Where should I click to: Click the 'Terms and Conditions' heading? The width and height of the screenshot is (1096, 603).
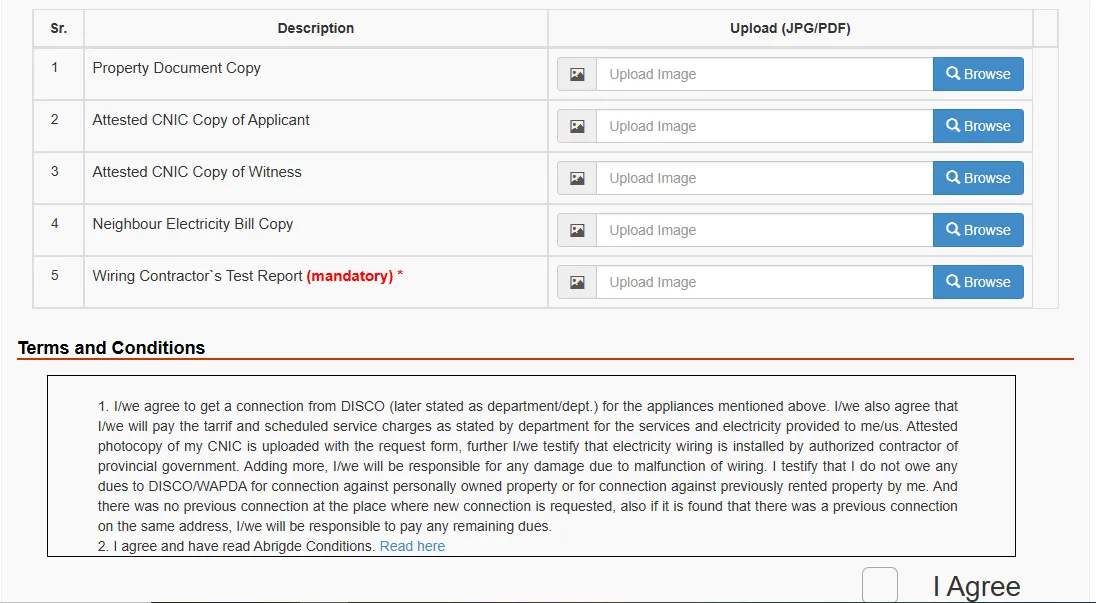click(x=111, y=348)
